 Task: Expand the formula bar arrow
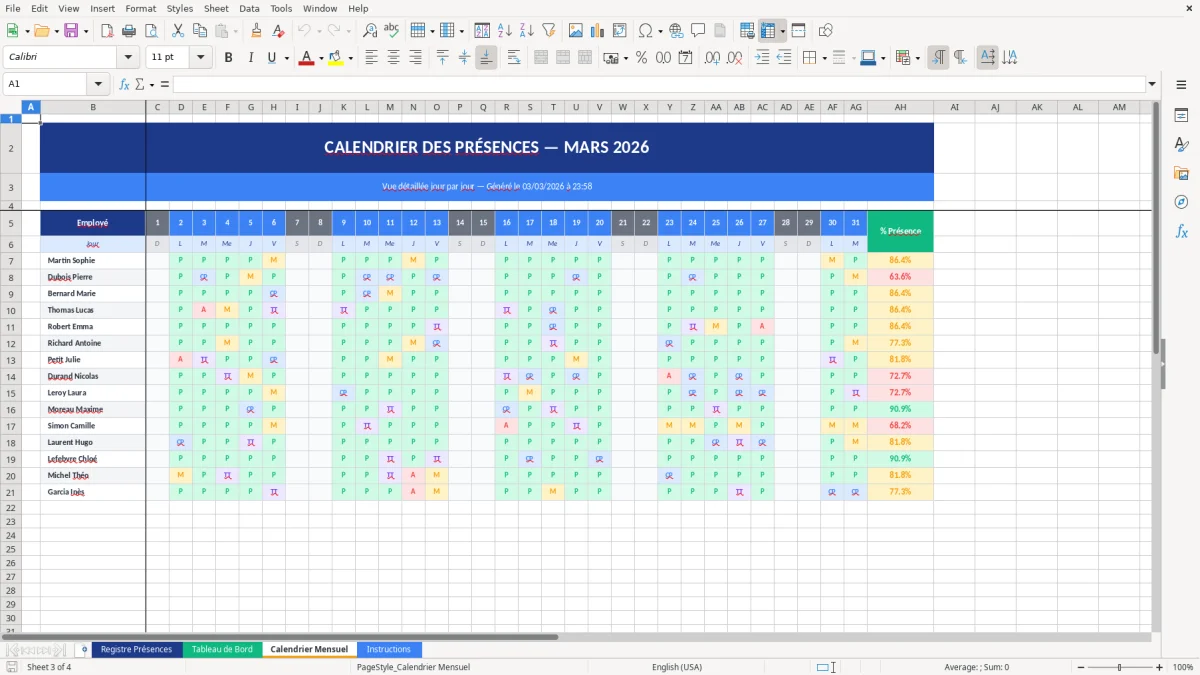point(1152,84)
